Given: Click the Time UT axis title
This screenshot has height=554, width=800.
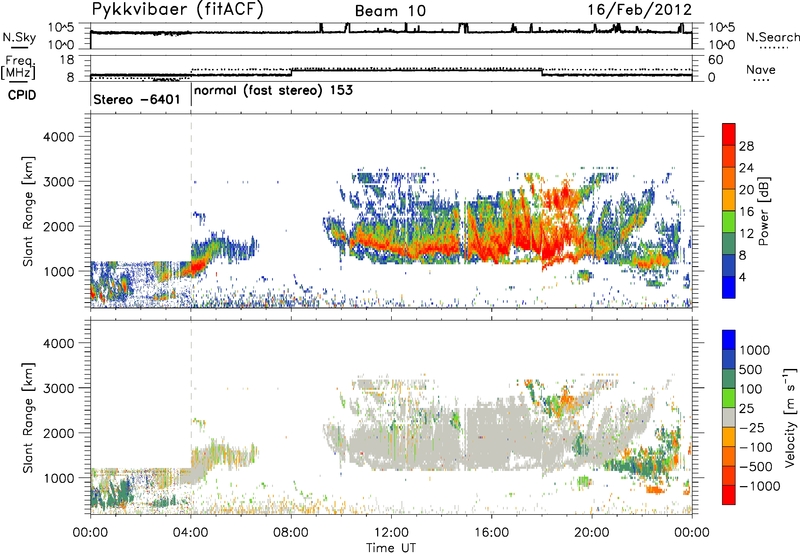Looking at the screenshot, I should pos(391,548).
